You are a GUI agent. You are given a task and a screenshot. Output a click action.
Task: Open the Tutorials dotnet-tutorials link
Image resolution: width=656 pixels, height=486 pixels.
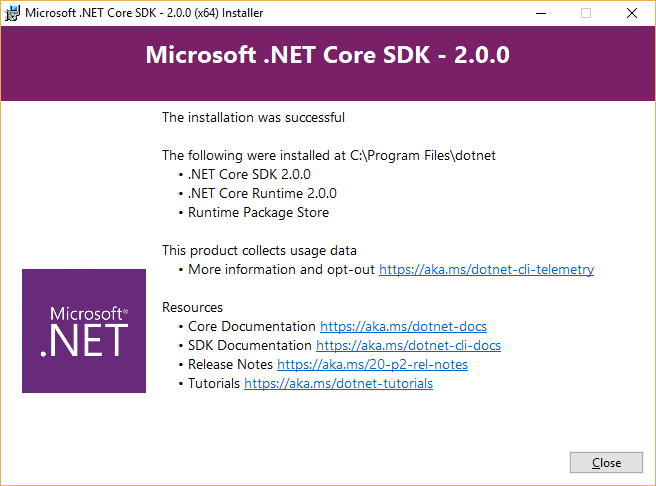[x=338, y=384]
